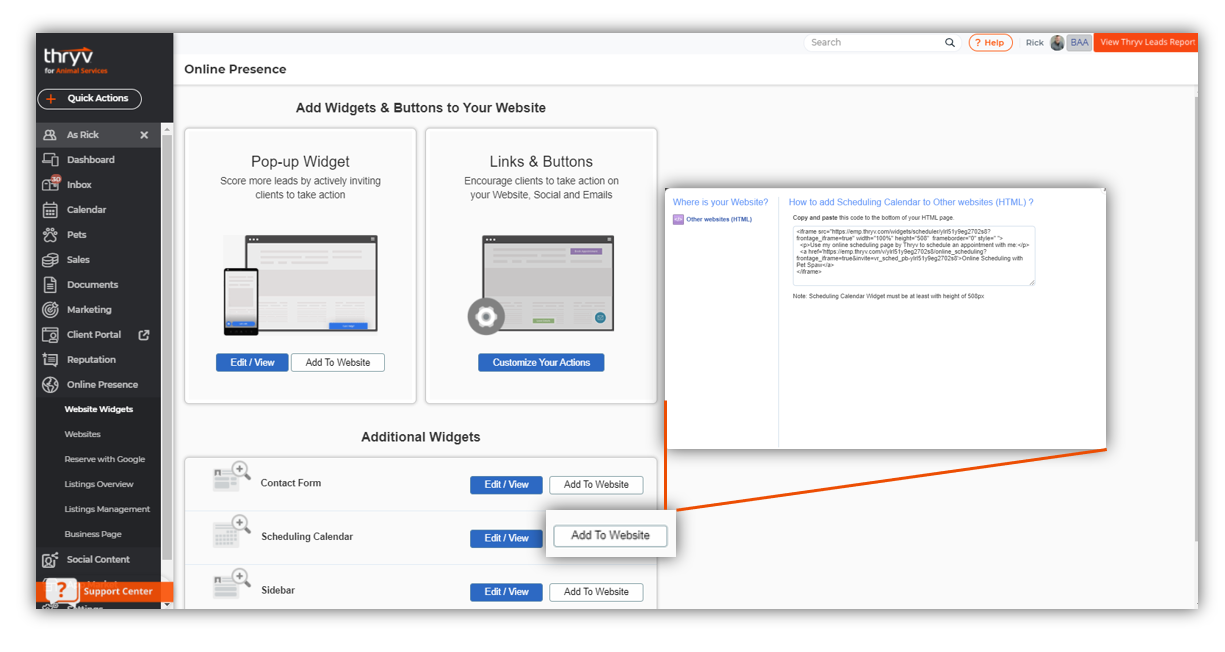Click the Contact Form widget icon
The width and height of the screenshot is (1225, 652).
click(x=231, y=477)
